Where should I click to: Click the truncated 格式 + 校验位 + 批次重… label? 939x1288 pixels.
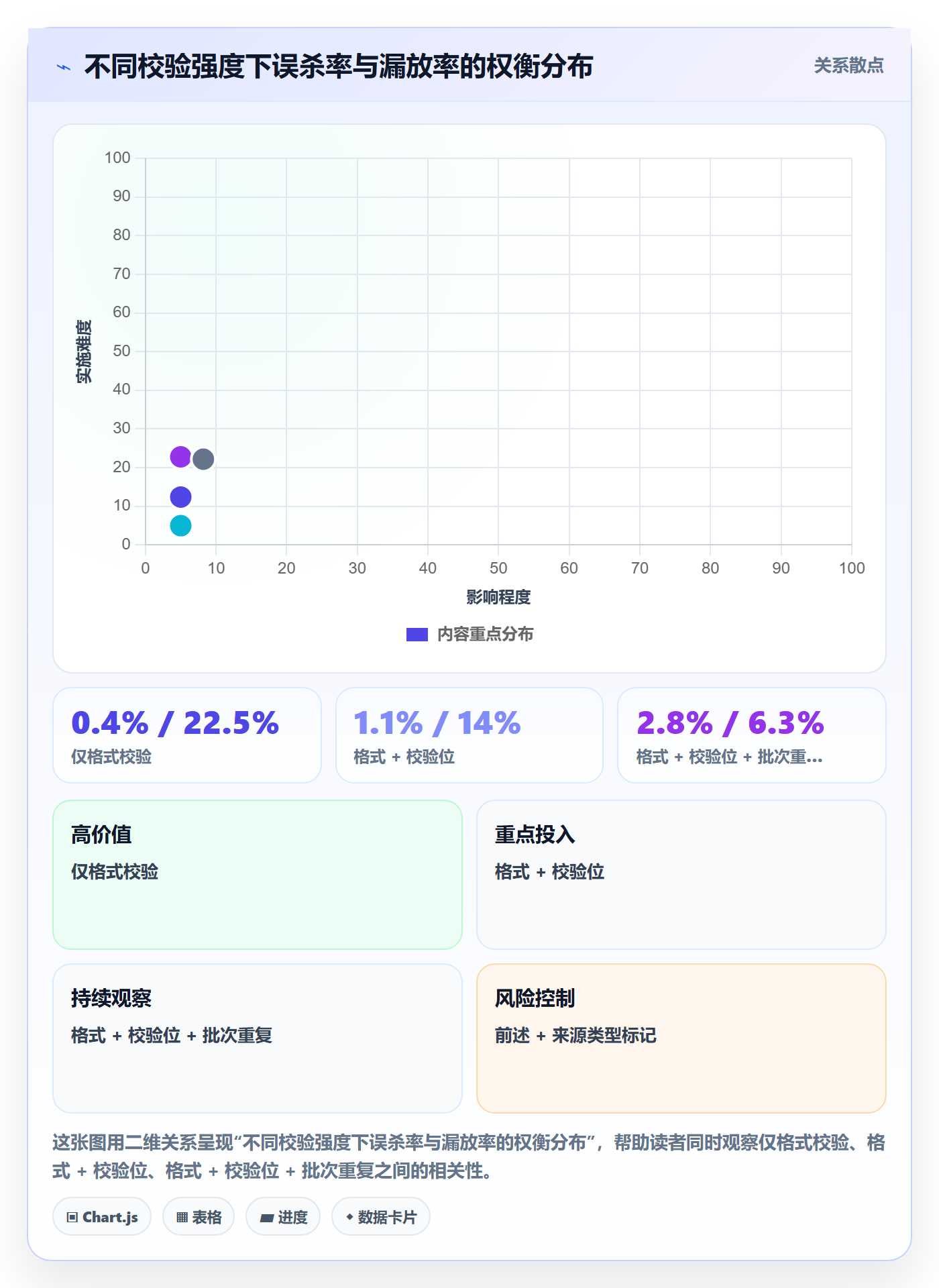click(x=730, y=757)
